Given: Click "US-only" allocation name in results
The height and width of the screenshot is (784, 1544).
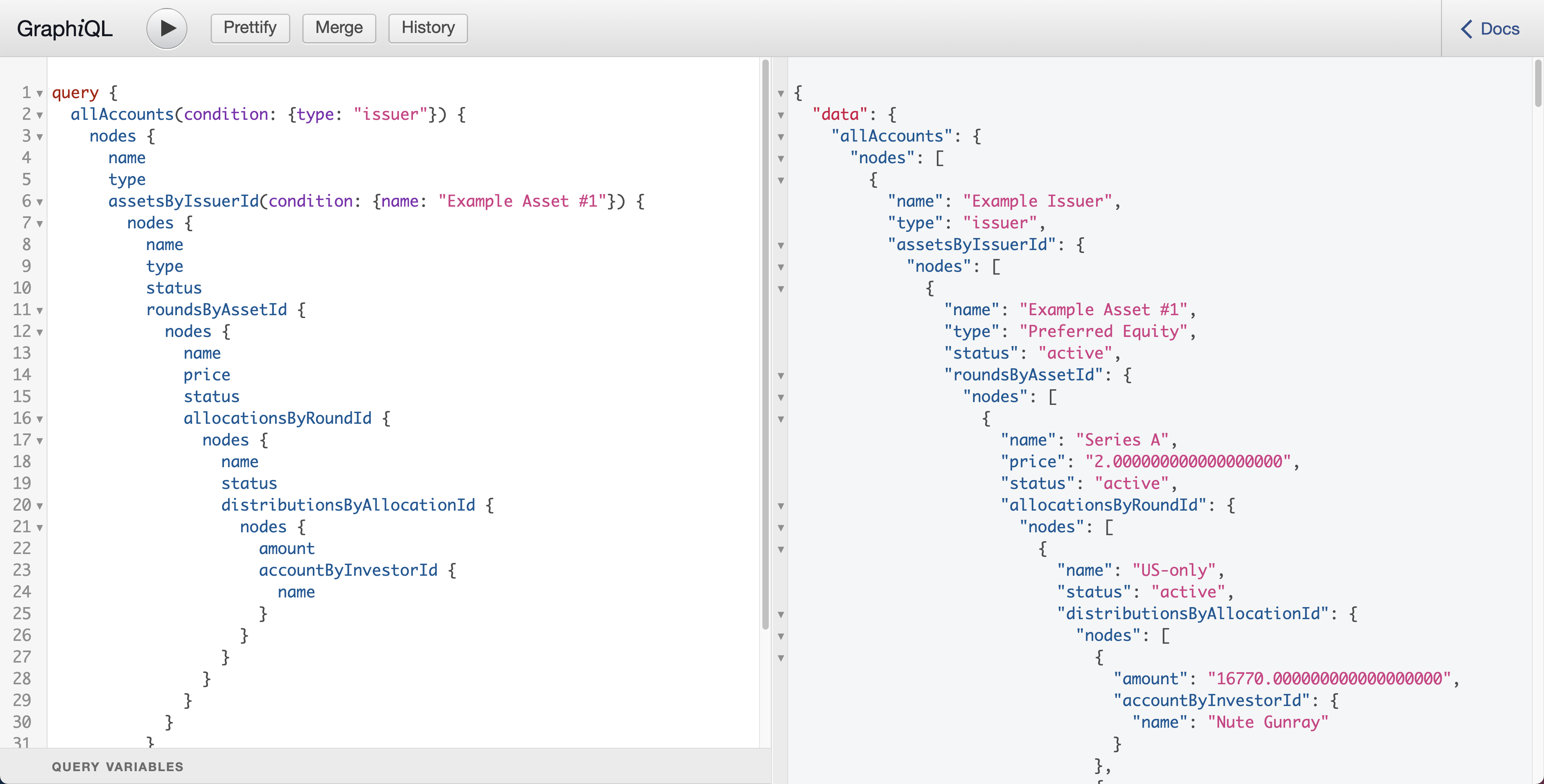Looking at the screenshot, I should click(1174, 570).
